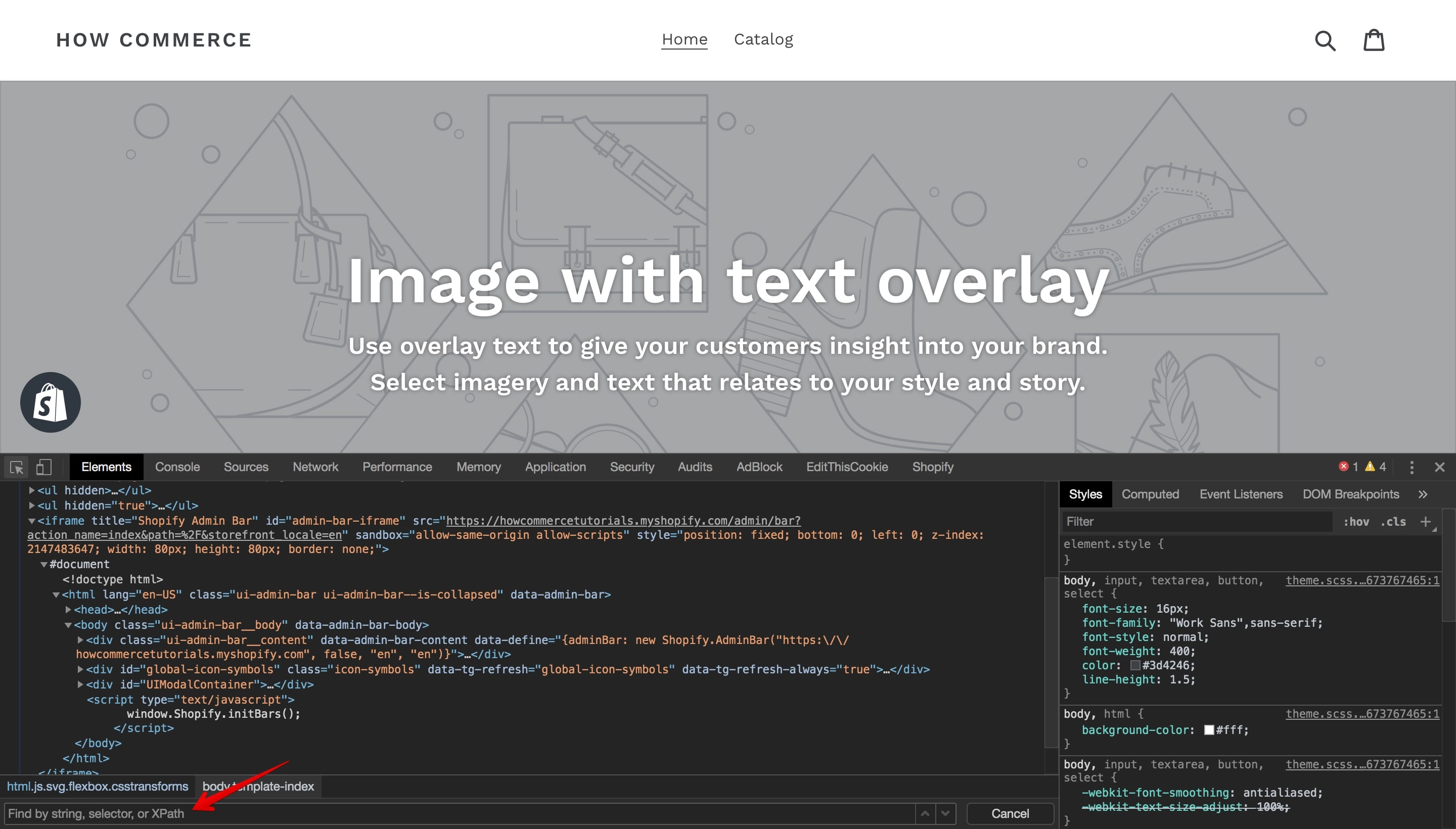
Task: Jump to previous search result arrow
Action: pyautogui.click(x=925, y=814)
